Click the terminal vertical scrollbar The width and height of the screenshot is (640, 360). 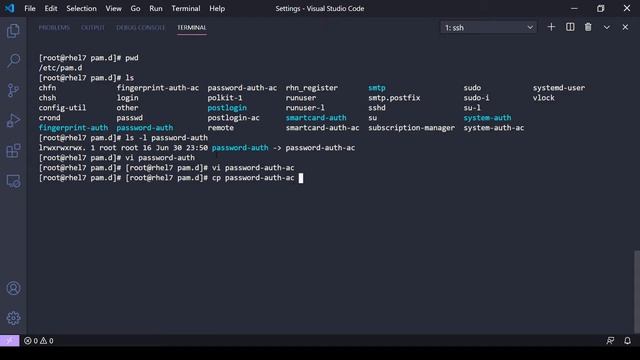637,291
